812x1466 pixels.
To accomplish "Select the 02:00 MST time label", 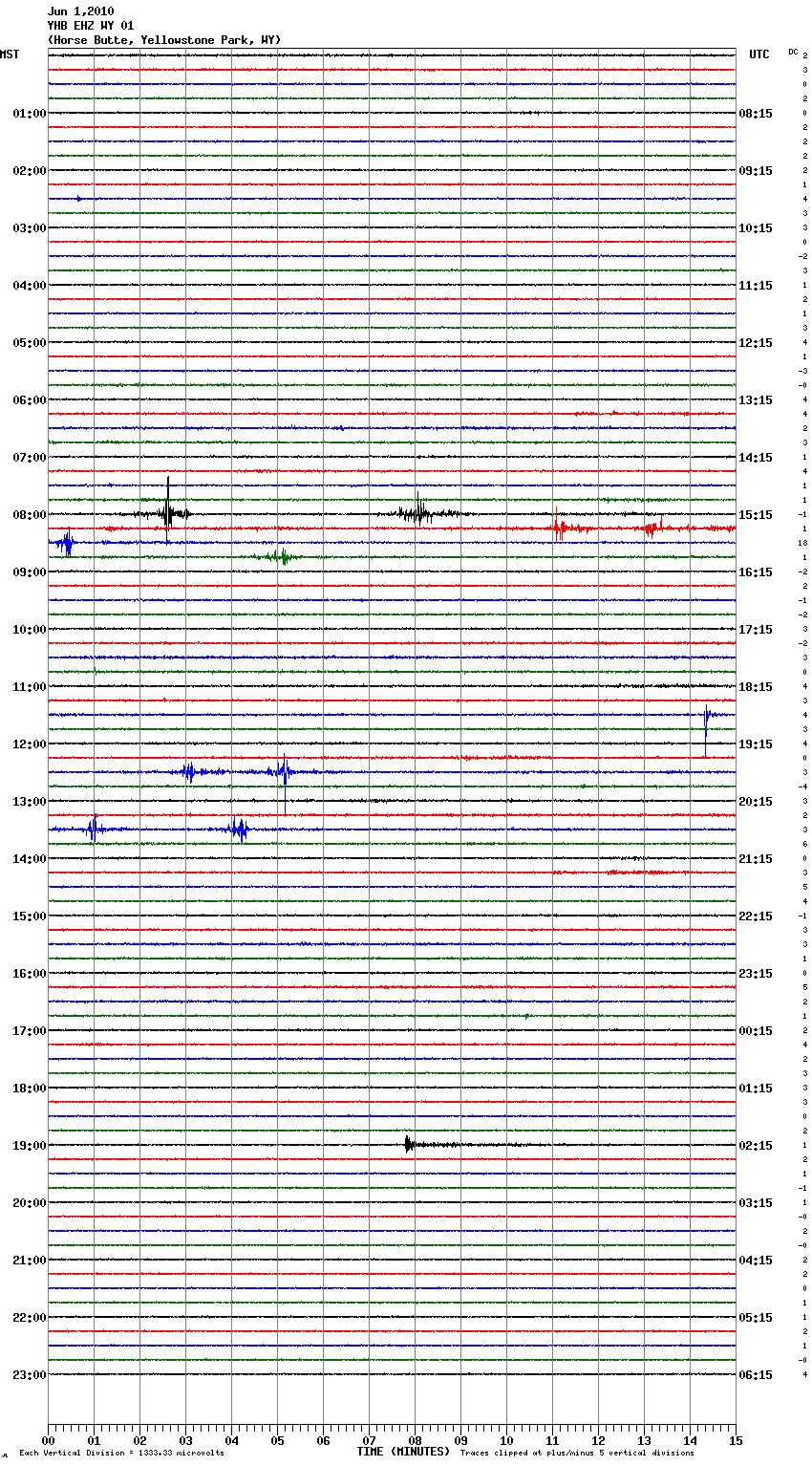I will click(30, 171).
